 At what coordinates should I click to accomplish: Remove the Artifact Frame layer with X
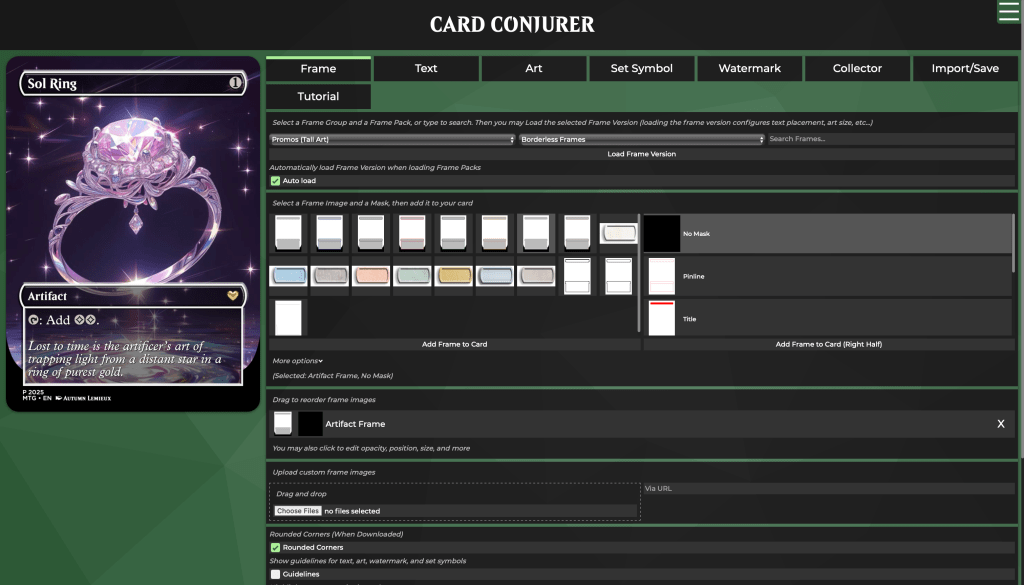[x=1000, y=424]
